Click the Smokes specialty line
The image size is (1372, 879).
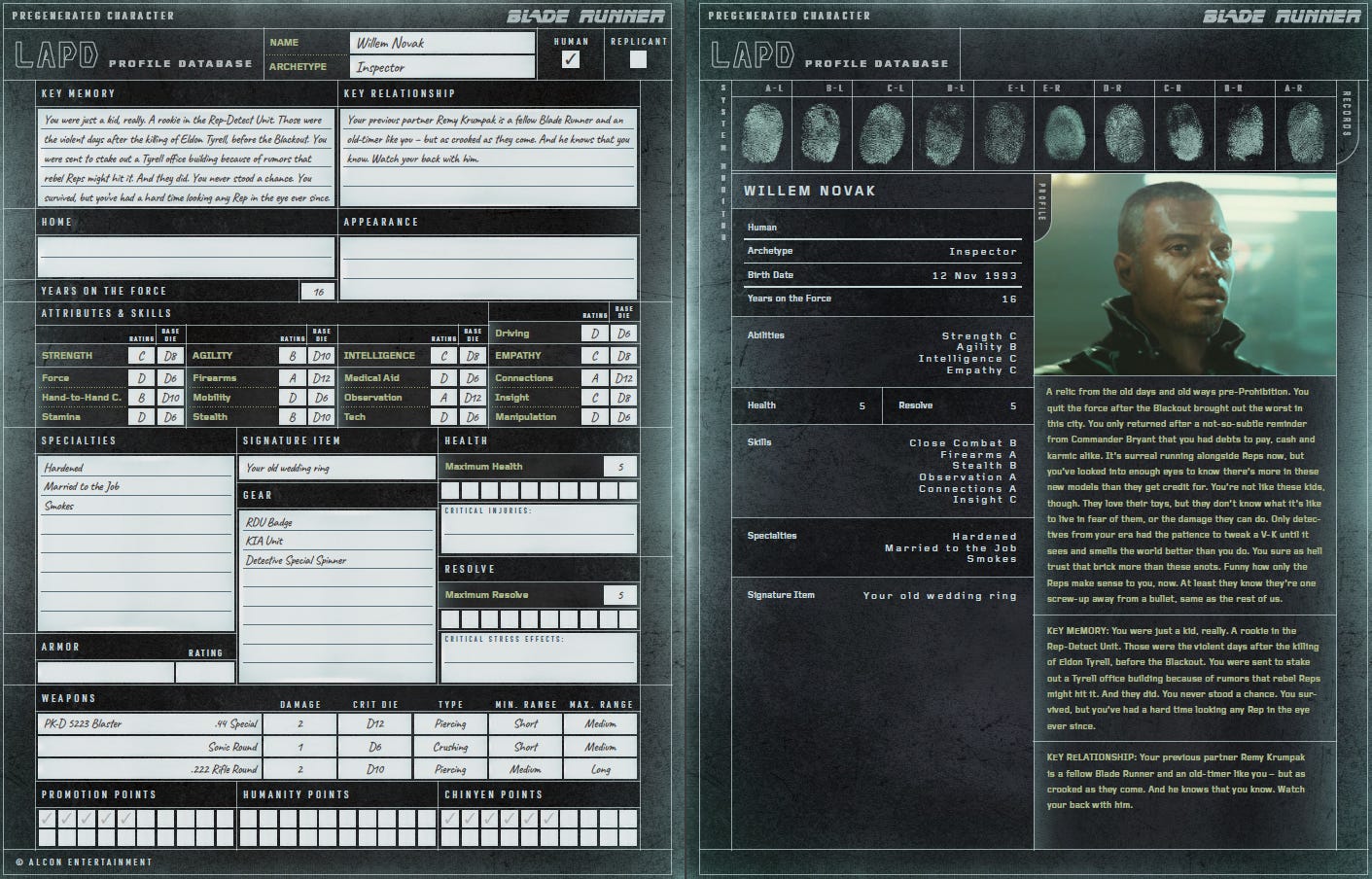point(136,506)
